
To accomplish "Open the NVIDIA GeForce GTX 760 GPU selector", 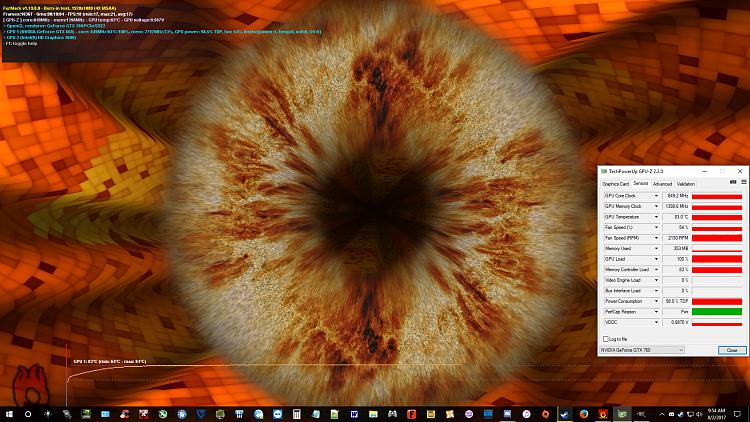I will click(x=641, y=350).
